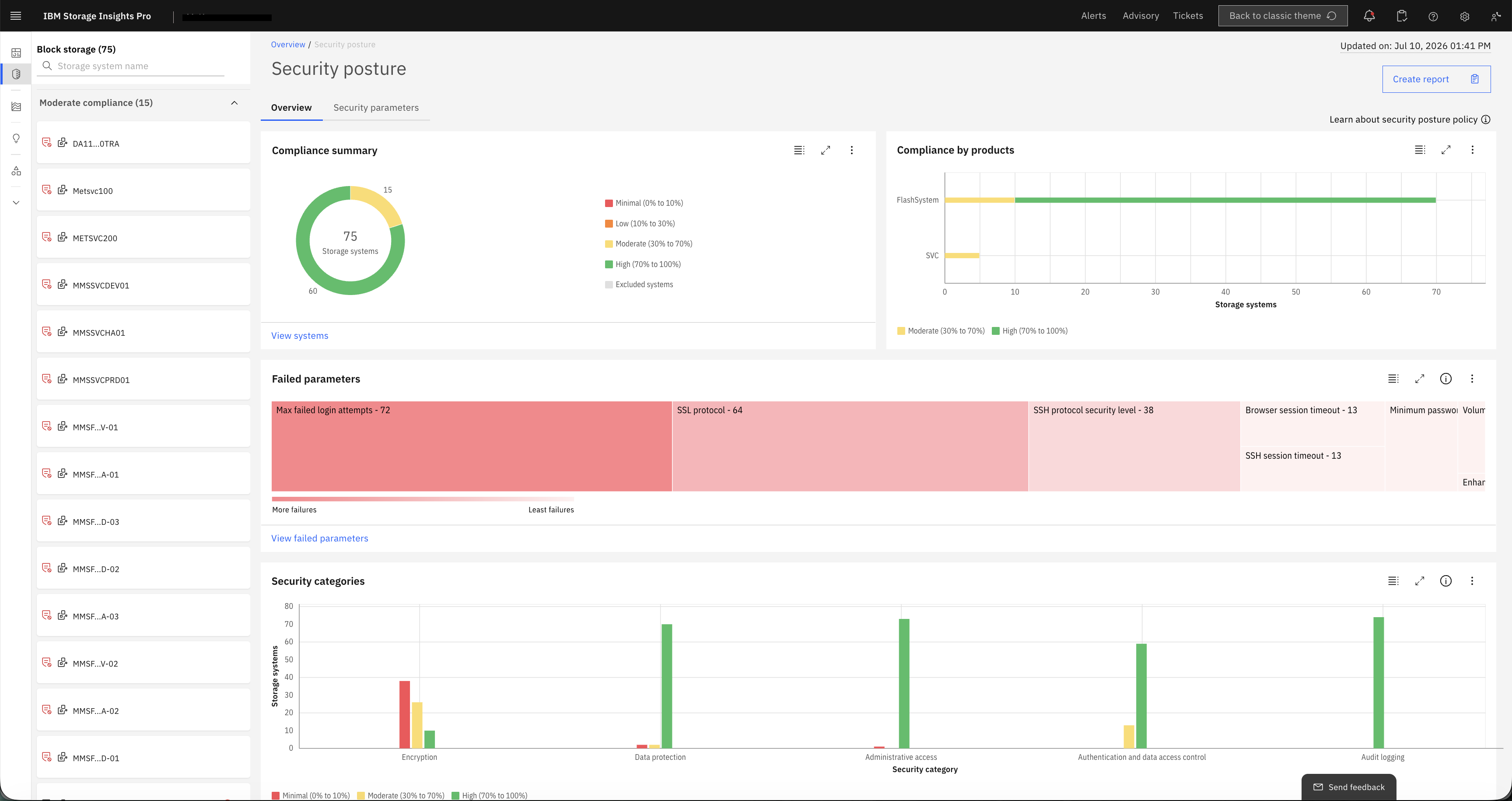Select the MMSSVCDEV01 storage system
1512x801 pixels.
[x=143, y=284]
